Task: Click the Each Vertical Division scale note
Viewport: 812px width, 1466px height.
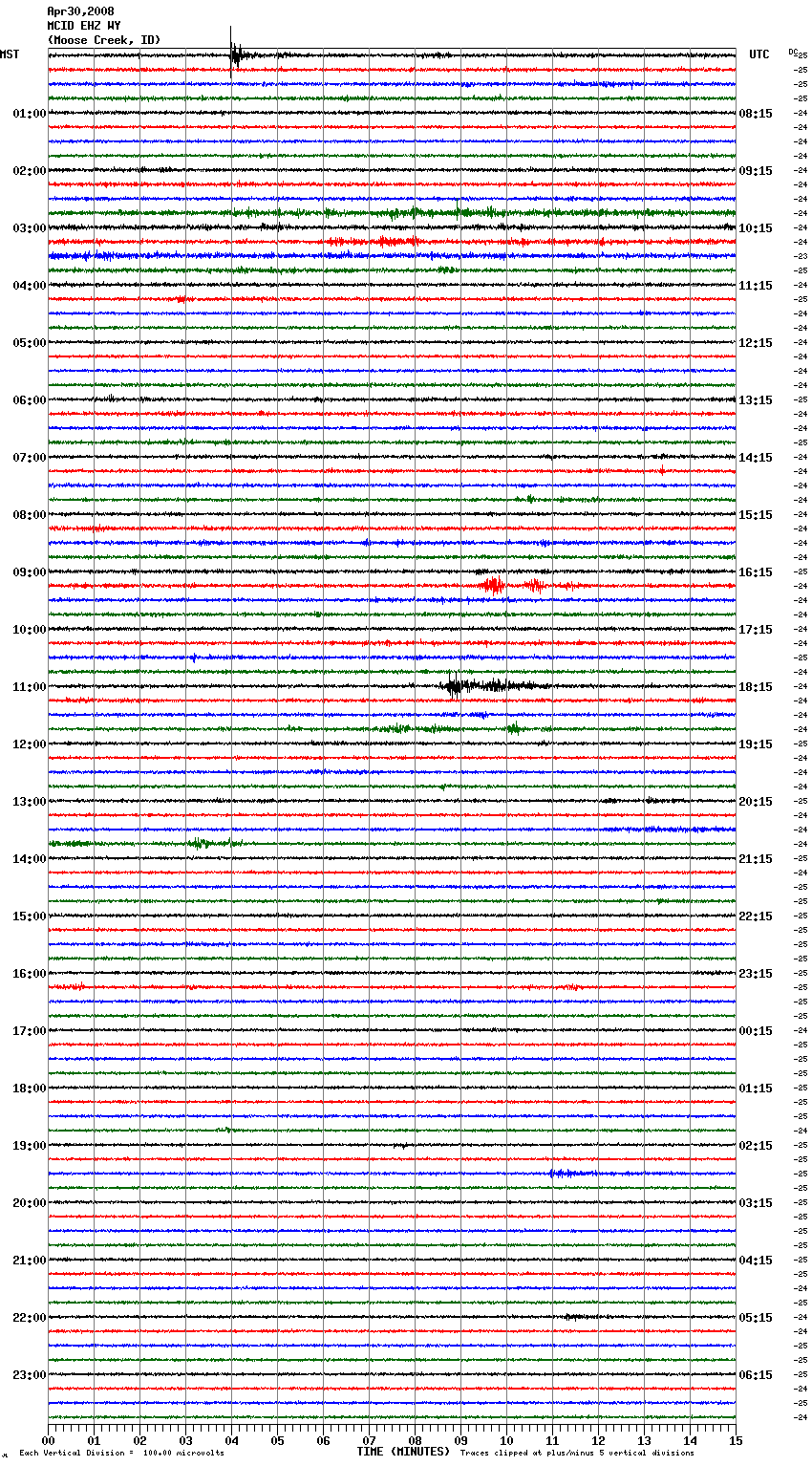Action: tap(121, 1454)
